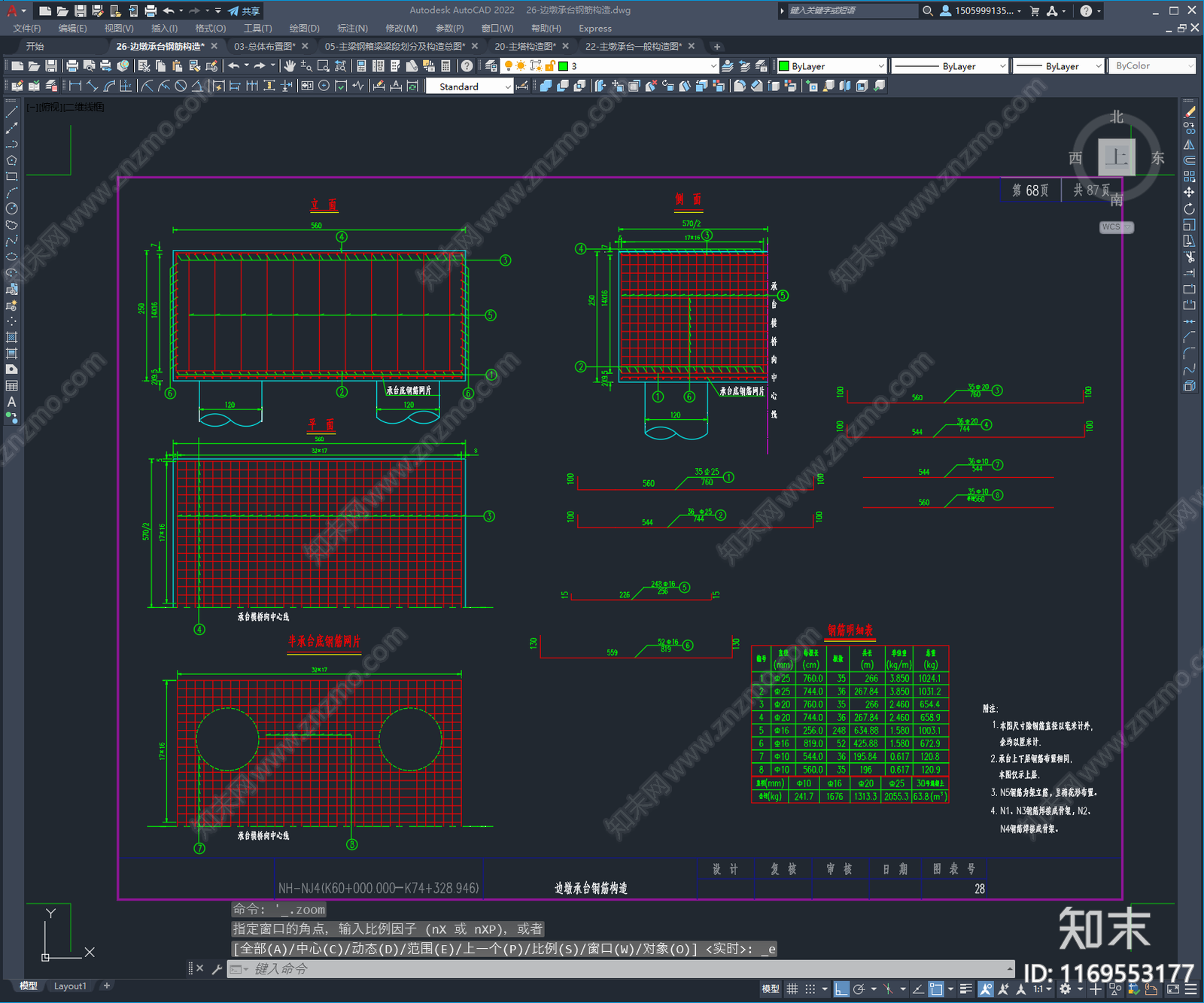The image size is (1204, 1003).
Task: Open the 文件(F) menu
Action: pos(27,28)
